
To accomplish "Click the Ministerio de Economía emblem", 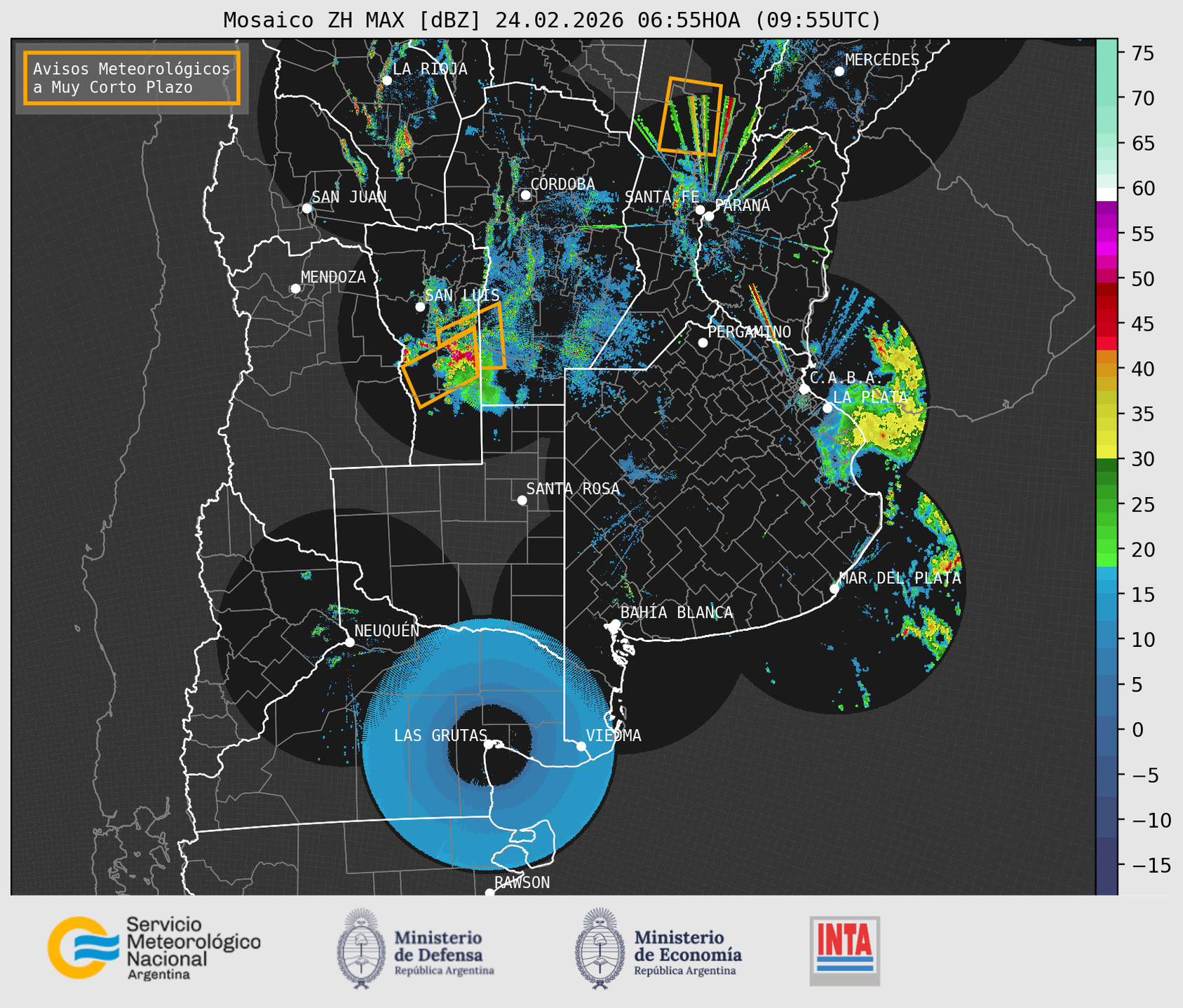I will [x=600, y=948].
